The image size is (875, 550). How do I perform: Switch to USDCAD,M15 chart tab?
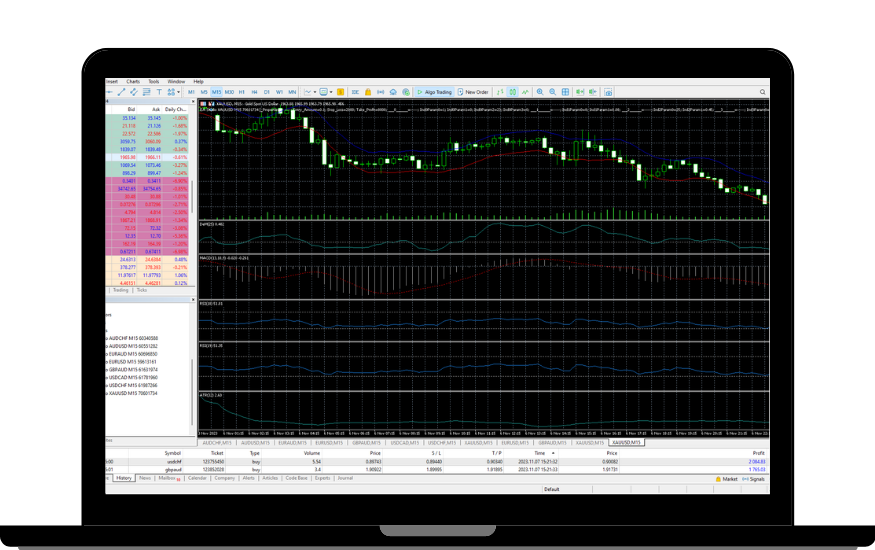pyautogui.click(x=405, y=442)
